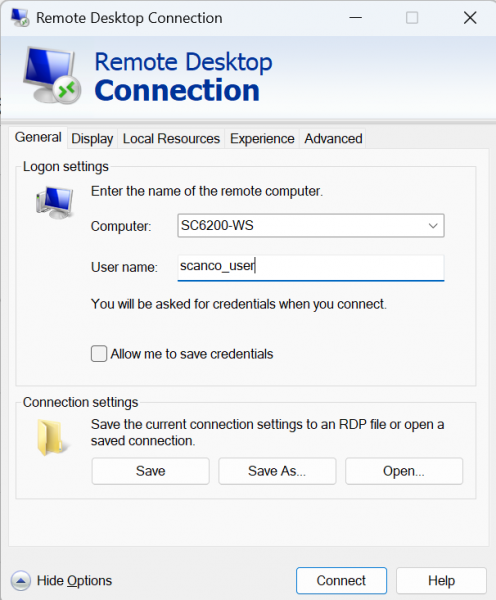
Task: Focus the User name field with scanco_user
Action: point(311,267)
